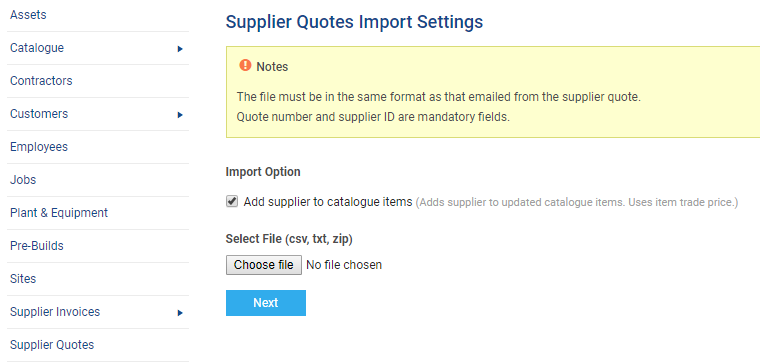Open Sites in the sidebar
This screenshot has height=364, width=760.
click(x=23, y=279)
